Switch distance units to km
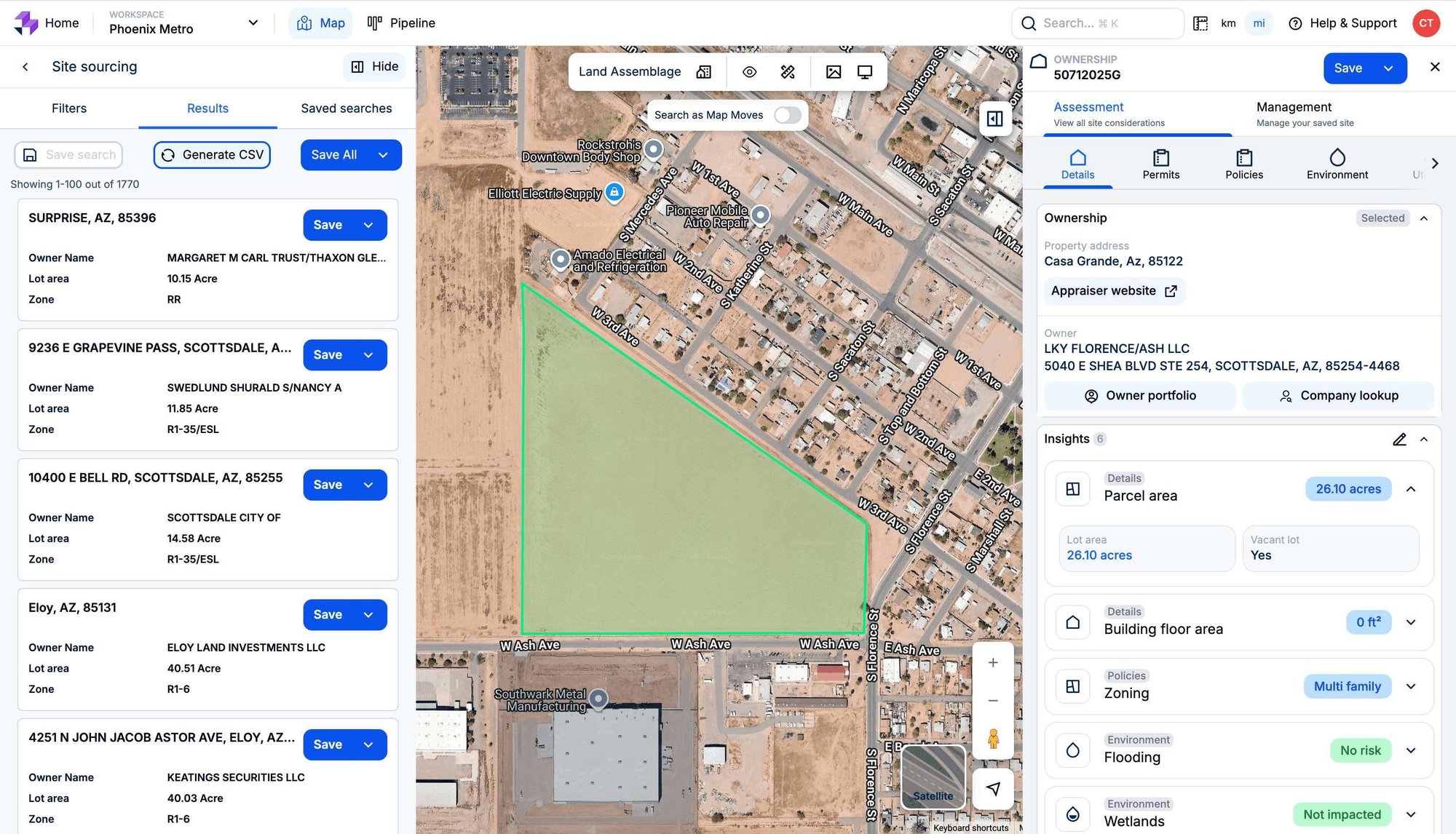Screen dimensions: 1456x834 point(1228,23)
